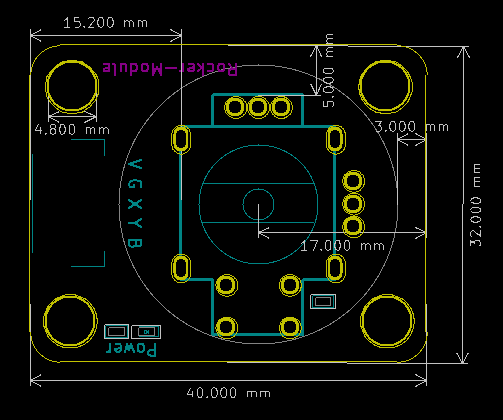Select the 3.000 mm dimension label

(412, 127)
